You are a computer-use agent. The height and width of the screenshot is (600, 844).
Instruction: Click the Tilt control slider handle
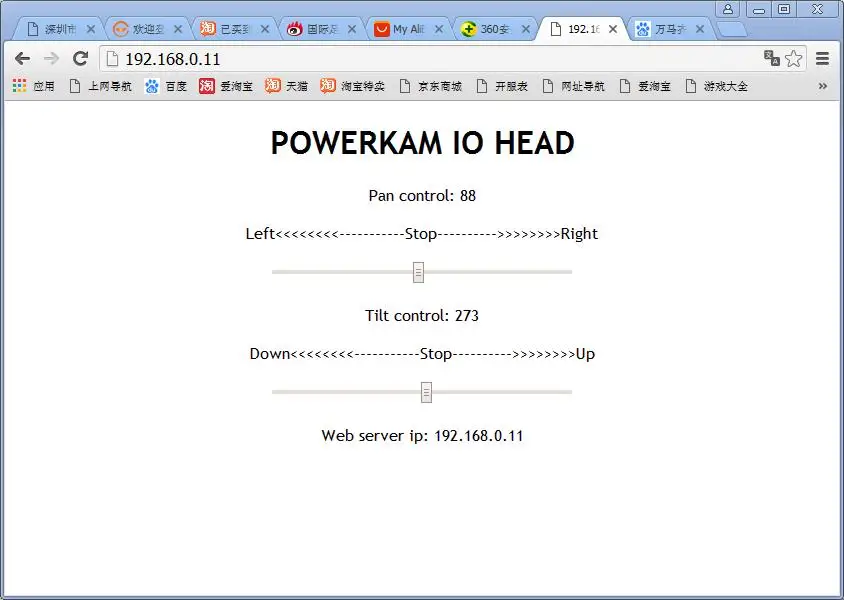(426, 392)
